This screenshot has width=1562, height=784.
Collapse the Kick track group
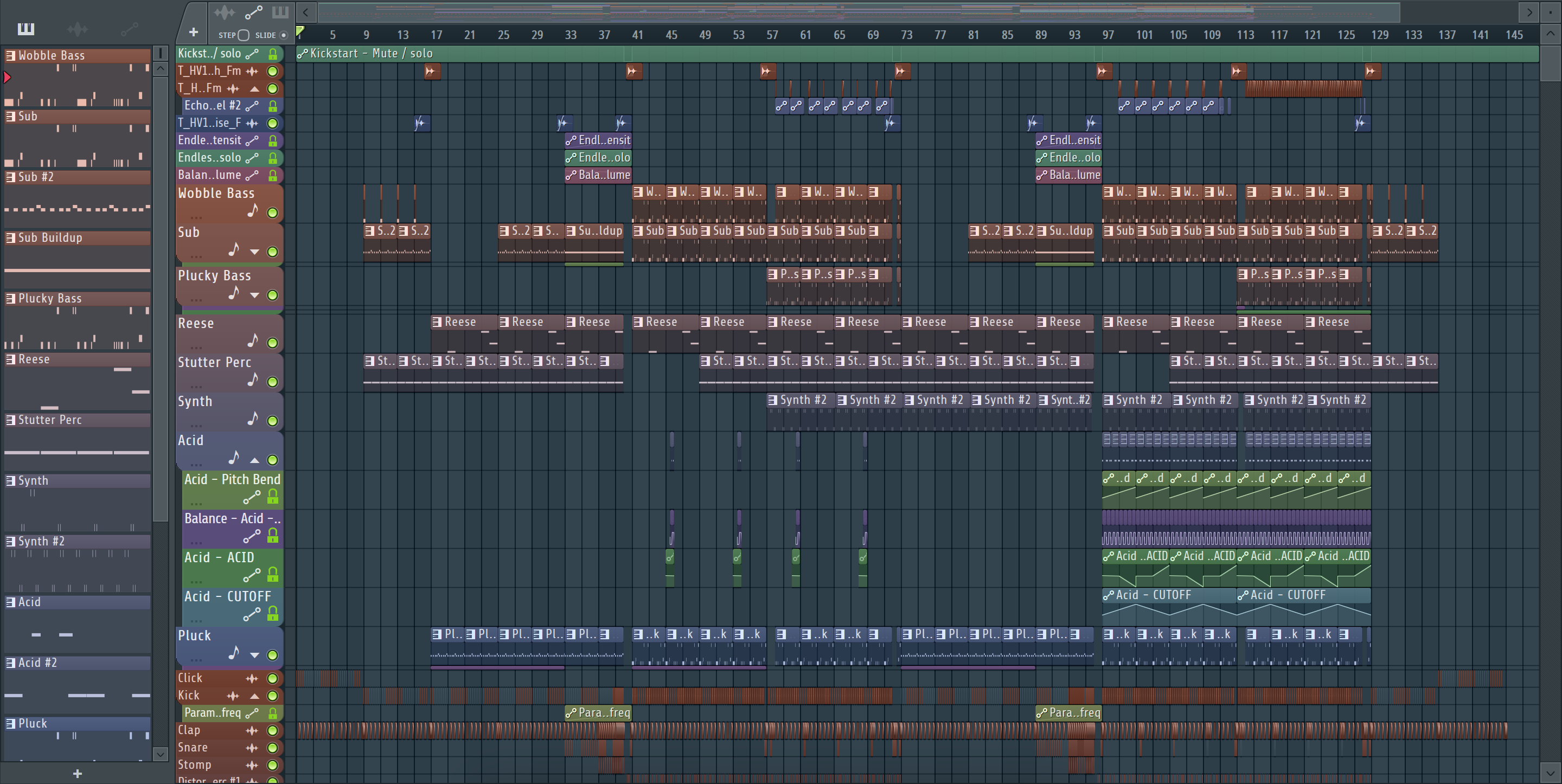(x=255, y=696)
